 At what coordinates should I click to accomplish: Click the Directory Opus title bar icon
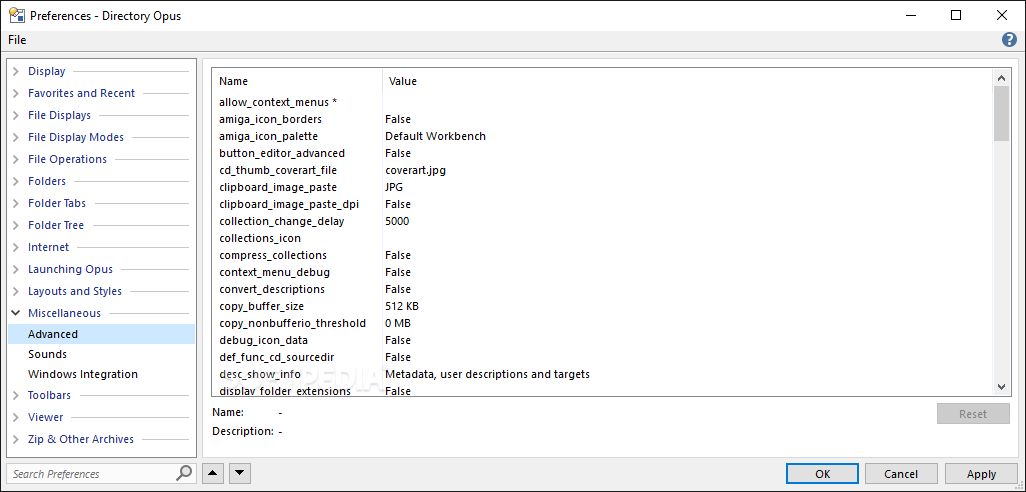(16, 15)
